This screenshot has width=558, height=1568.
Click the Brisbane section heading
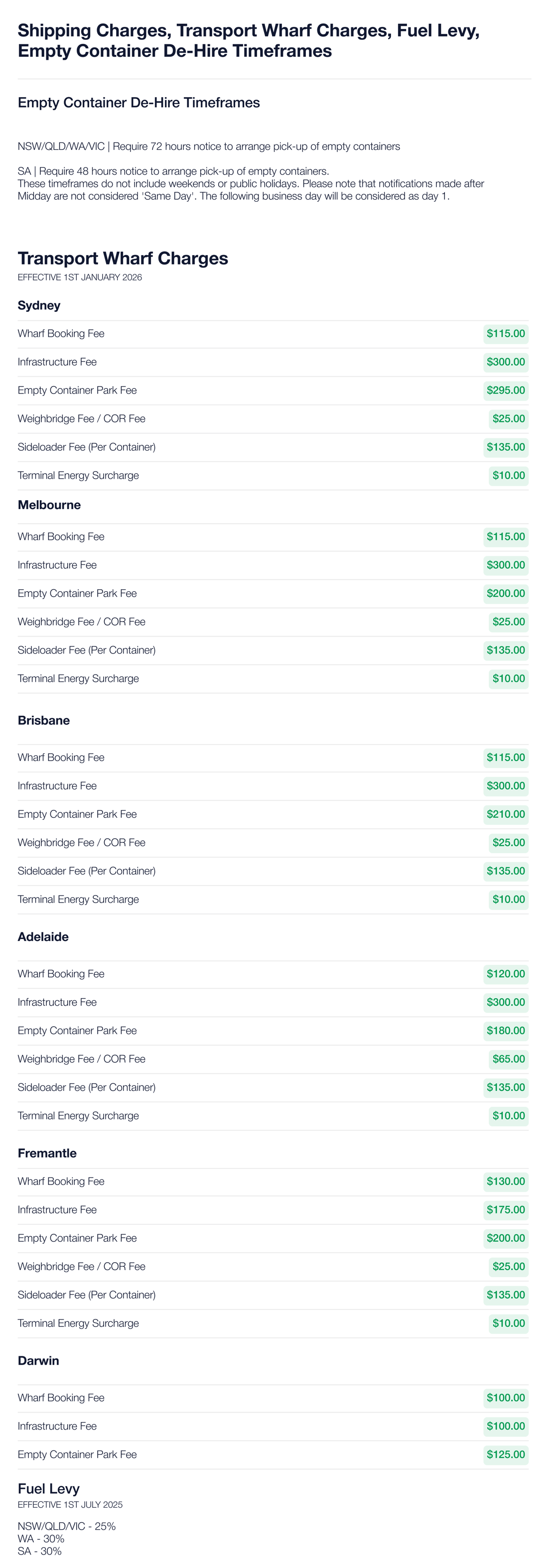pos(43,720)
